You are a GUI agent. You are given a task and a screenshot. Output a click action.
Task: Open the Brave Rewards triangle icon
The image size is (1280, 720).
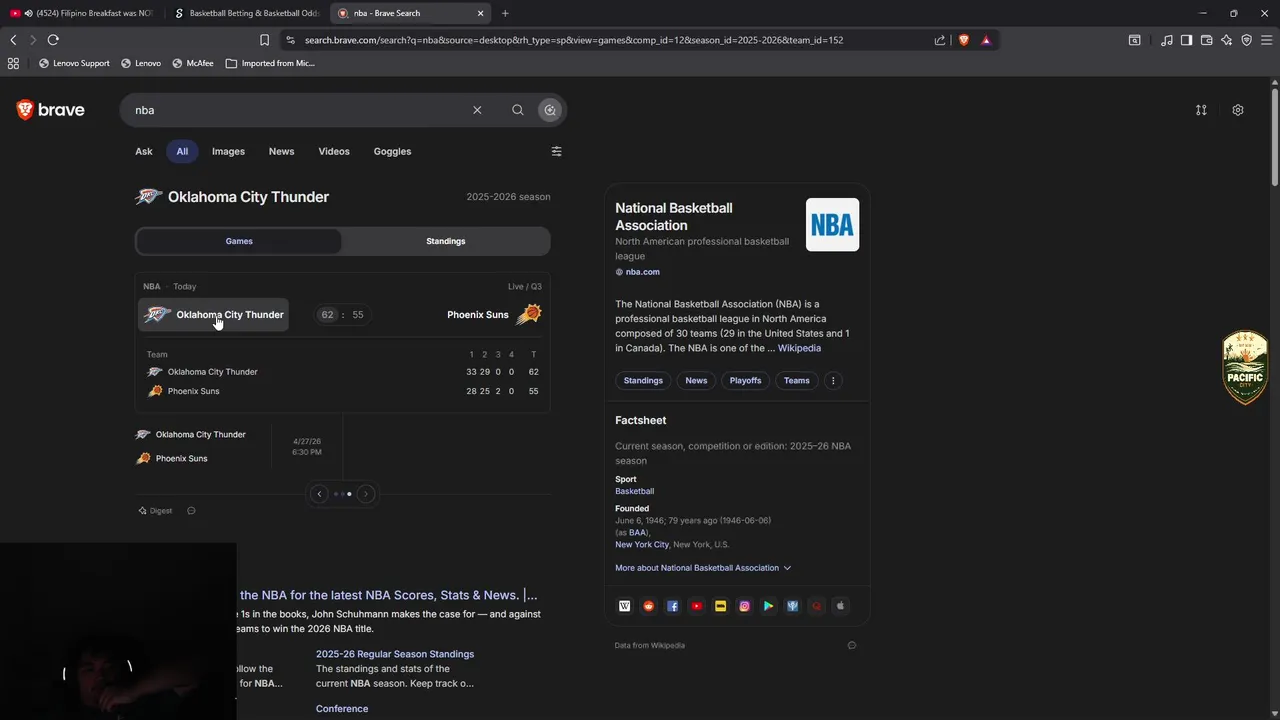tap(986, 40)
